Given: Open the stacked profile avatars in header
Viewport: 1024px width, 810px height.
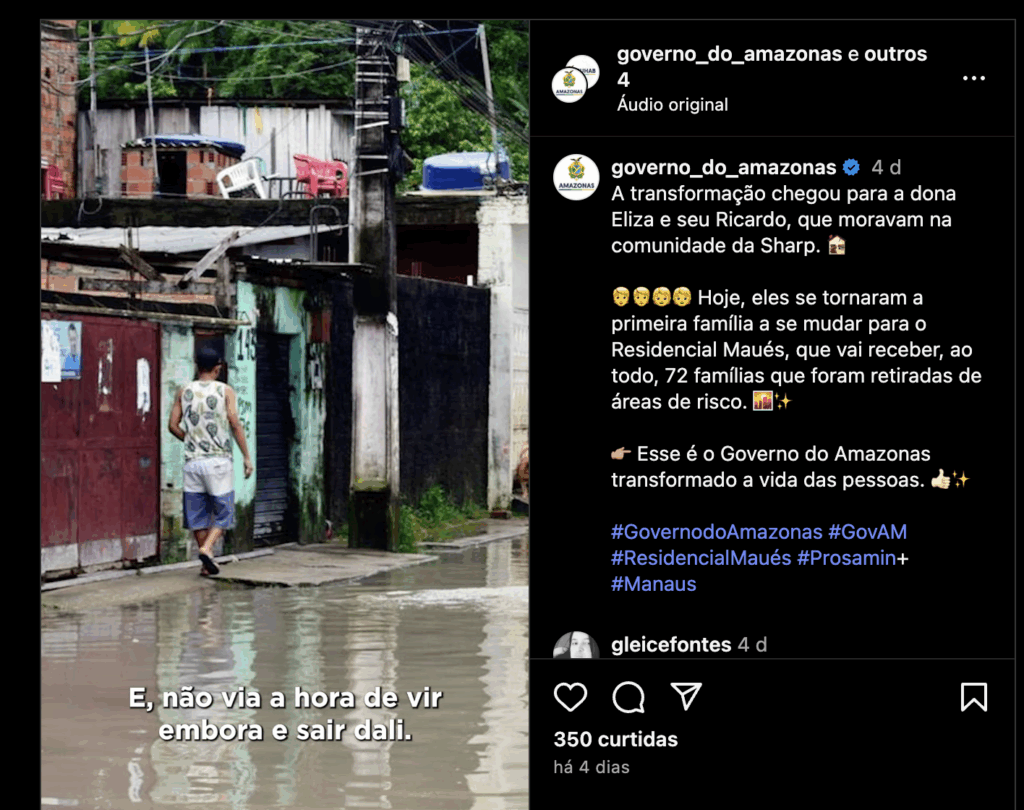Looking at the screenshot, I should click(575, 79).
